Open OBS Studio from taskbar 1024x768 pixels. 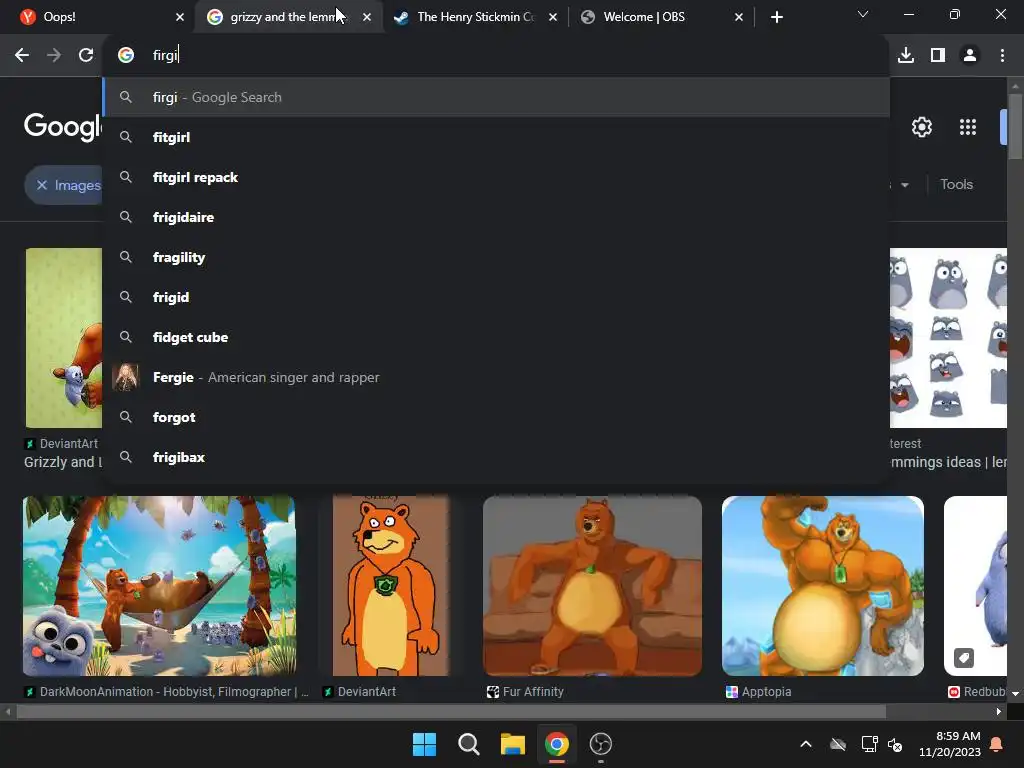pyautogui.click(x=600, y=744)
